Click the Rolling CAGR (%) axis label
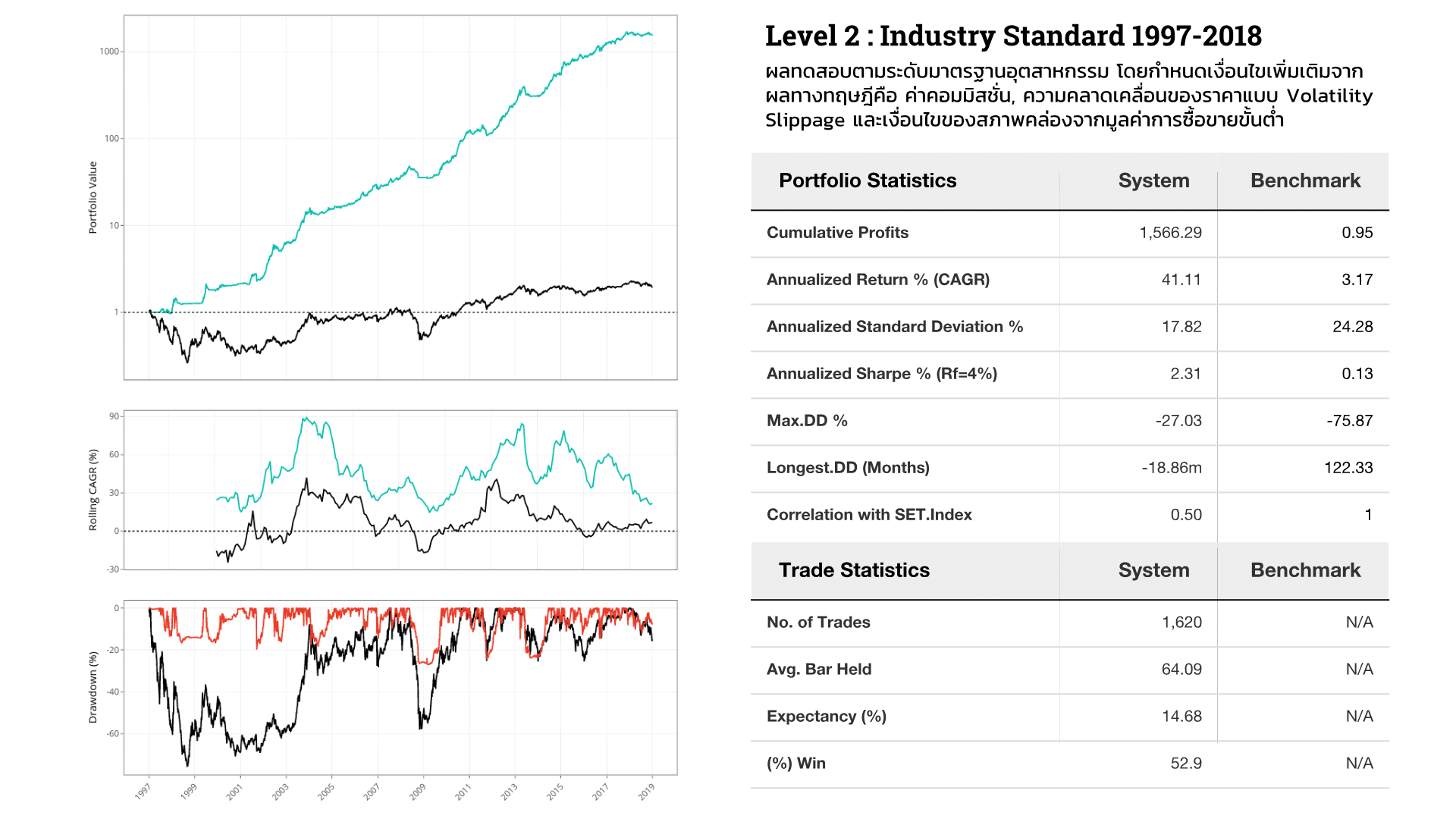This screenshot has width=1456, height=819. [93, 490]
